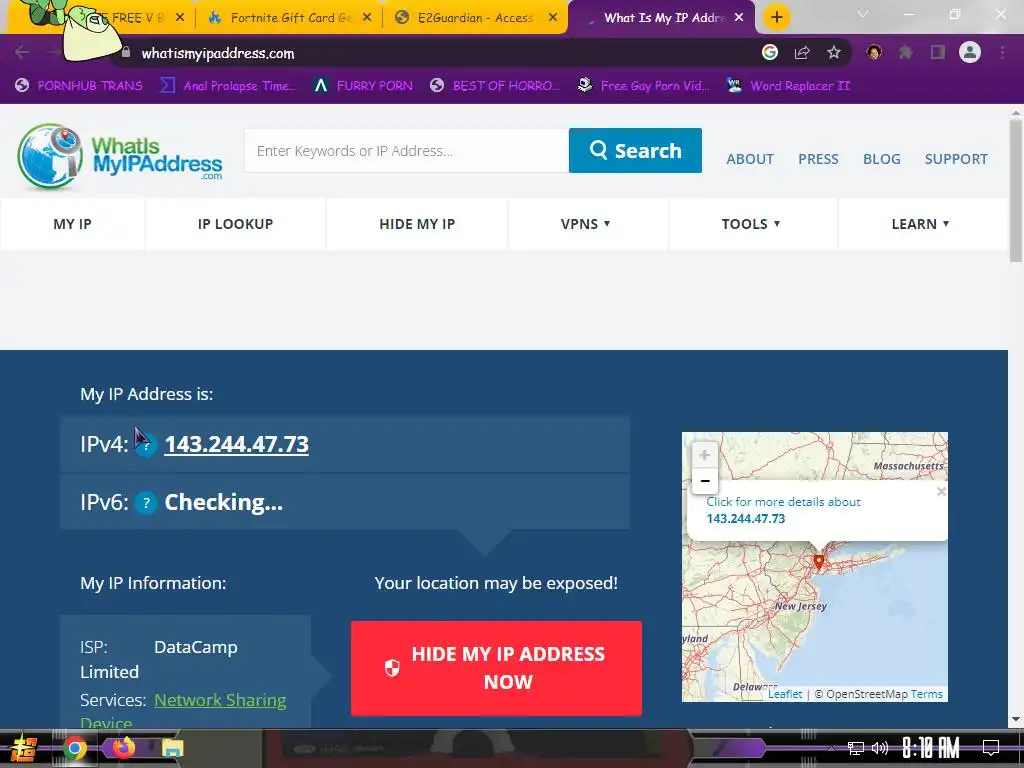Screen dimensions: 1024x768
Task: Click the IPv4 question mark help icon
Action: (x=146, y=445)
